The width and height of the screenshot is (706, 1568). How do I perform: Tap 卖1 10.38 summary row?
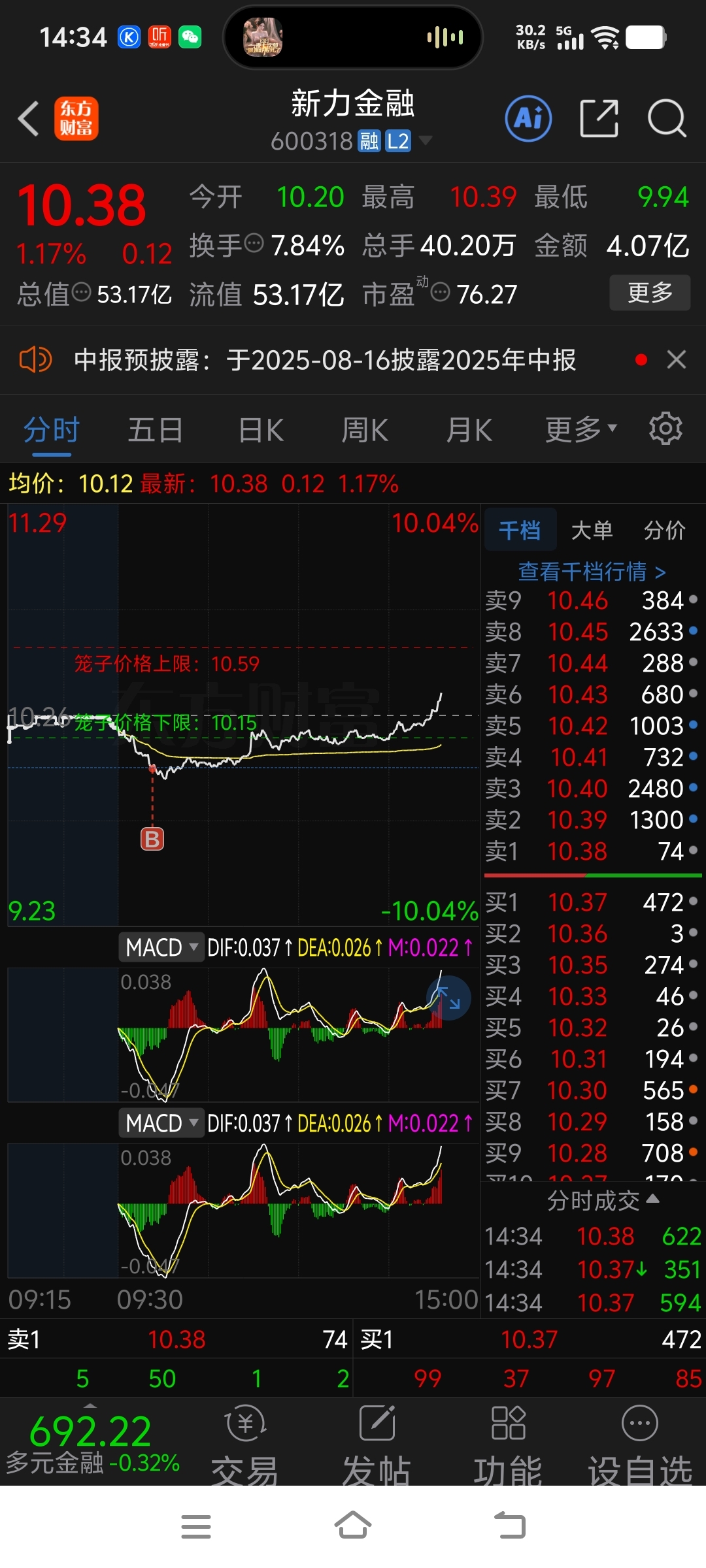176,1339
